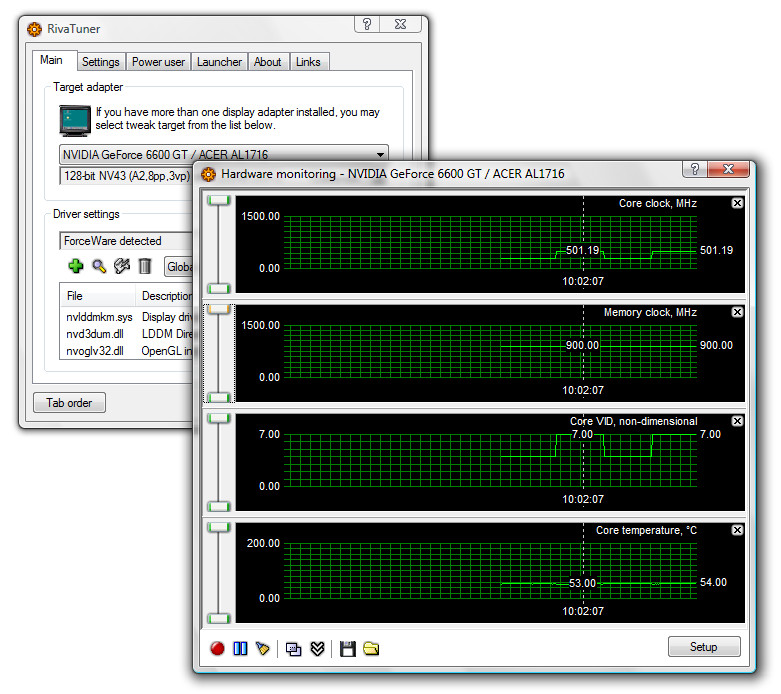781x694 pixels.
Task: Click the lower slider handle of Core VID graph
Action: click(x=219, y=507)
